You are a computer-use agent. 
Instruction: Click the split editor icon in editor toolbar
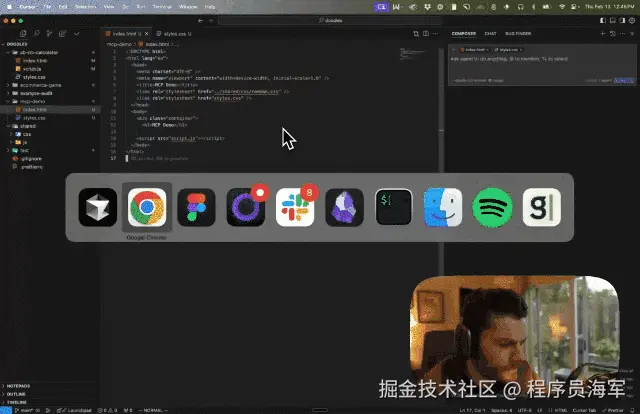pyautogui.click(x=426, y=33)
